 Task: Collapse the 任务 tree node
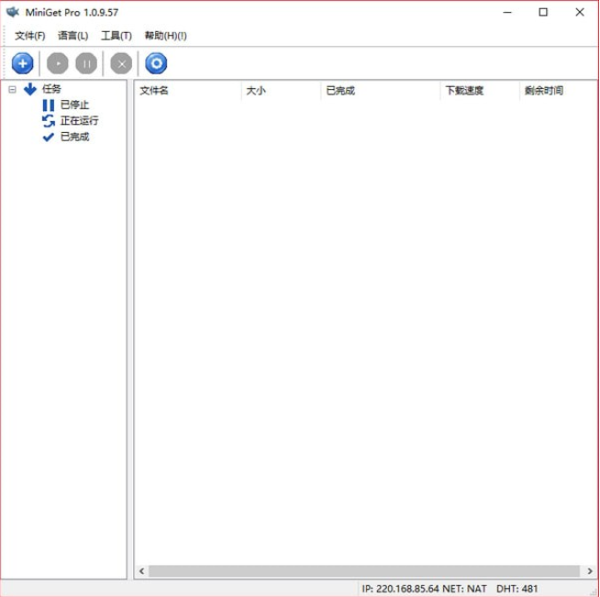[x=12, y=89]
